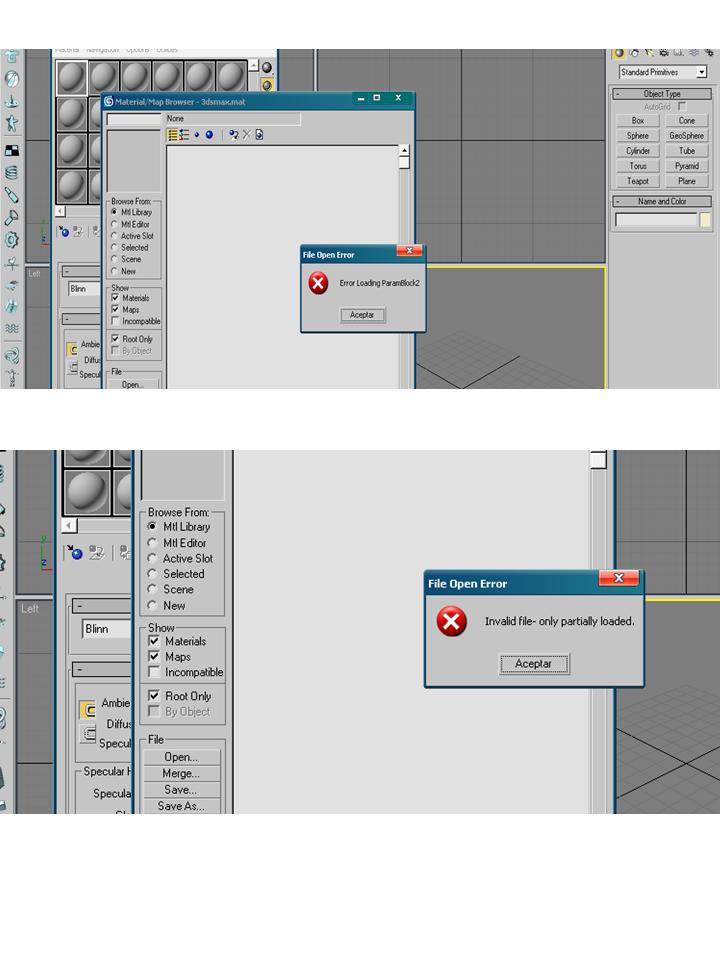The width and height of the screenshot is (720, 960).
Task: Select View List icon in browser toolbar
Action: [x=173, y=135]
